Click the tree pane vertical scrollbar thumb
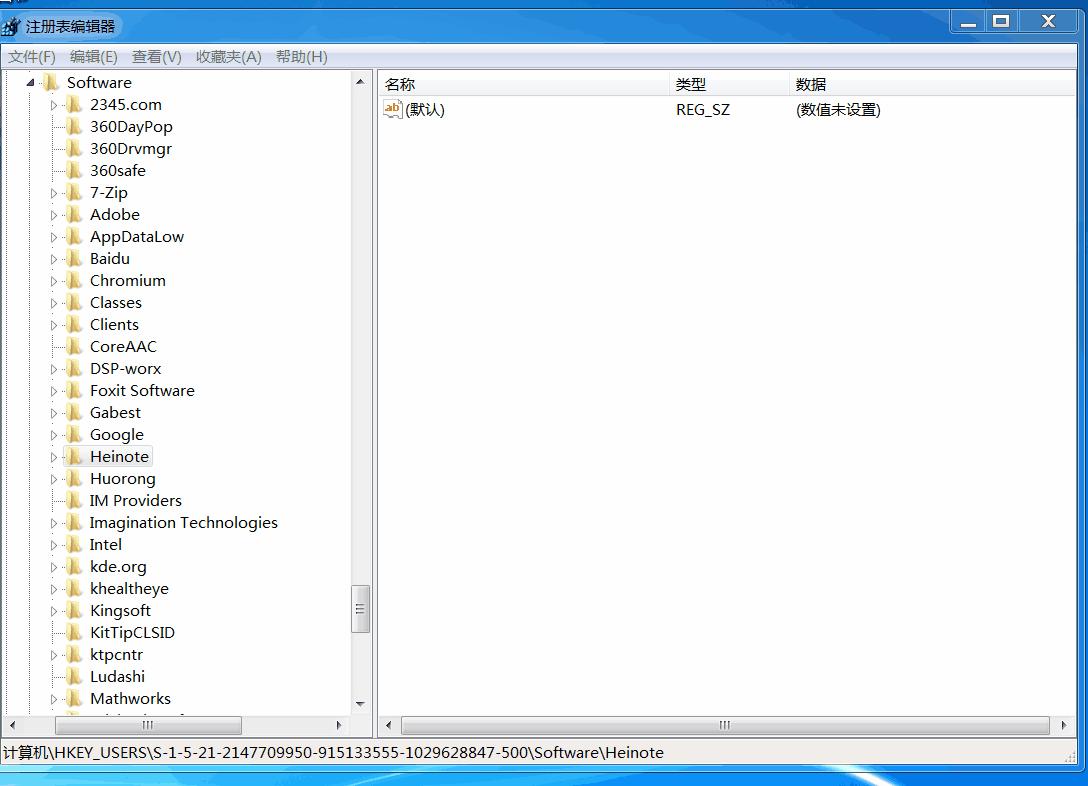Screen dimensions: 1088x786 [x=360, y=609]
